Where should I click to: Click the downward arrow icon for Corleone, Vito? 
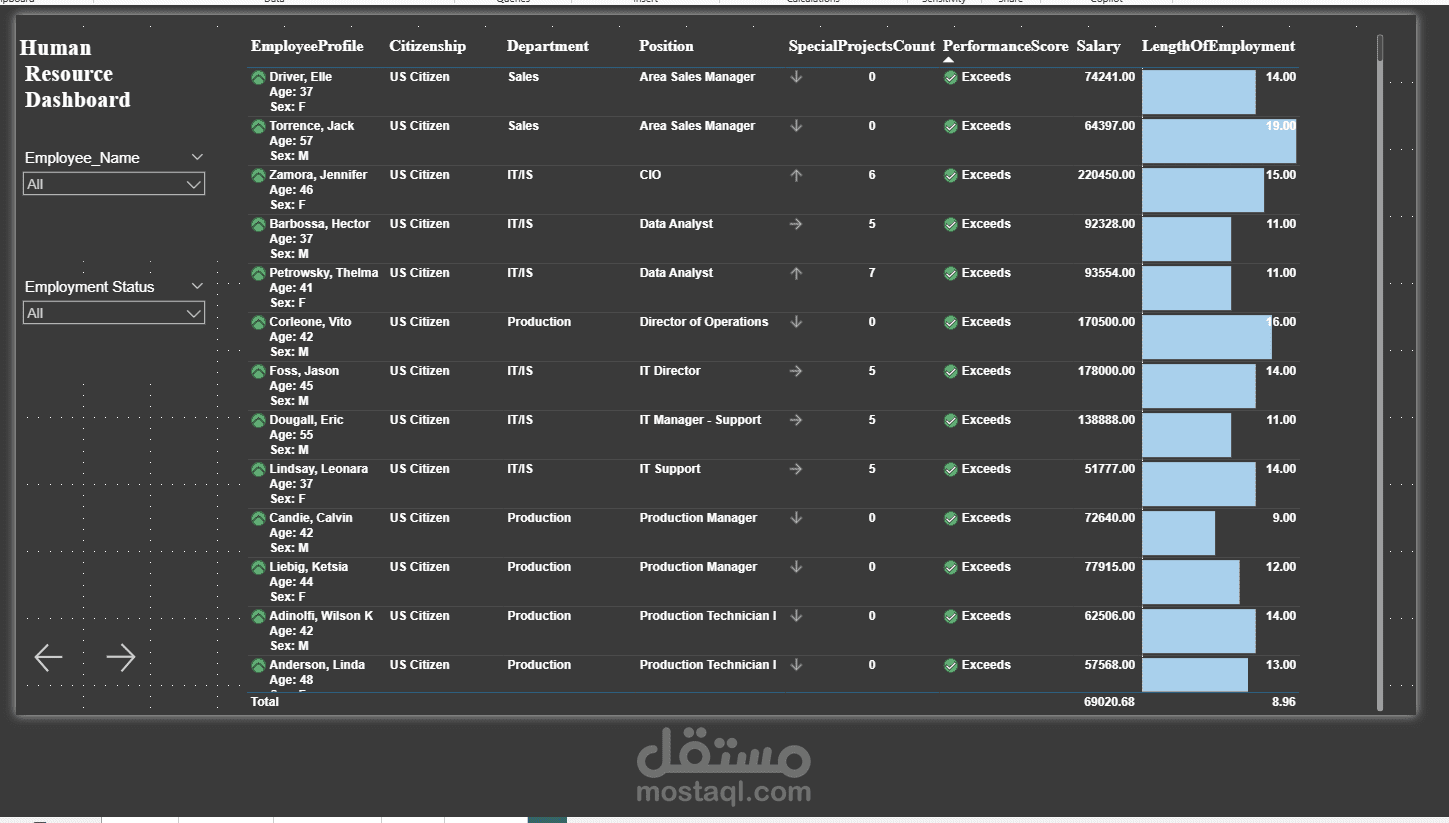click(796, 322)
